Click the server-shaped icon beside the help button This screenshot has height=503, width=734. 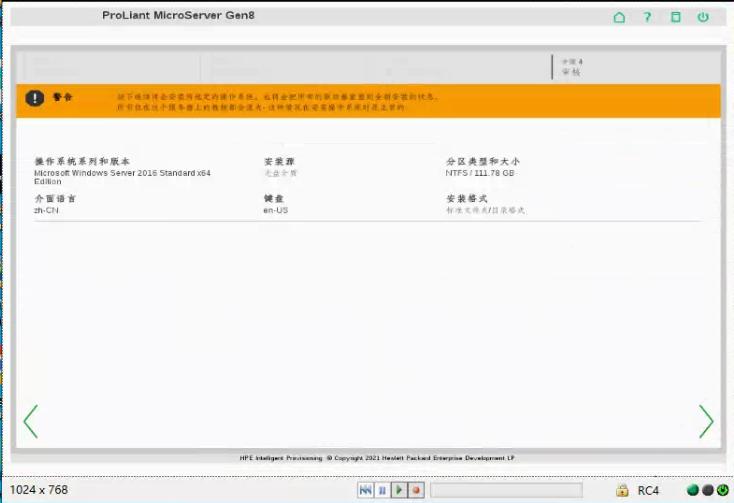pyautogui.click(x=675, y=17)
